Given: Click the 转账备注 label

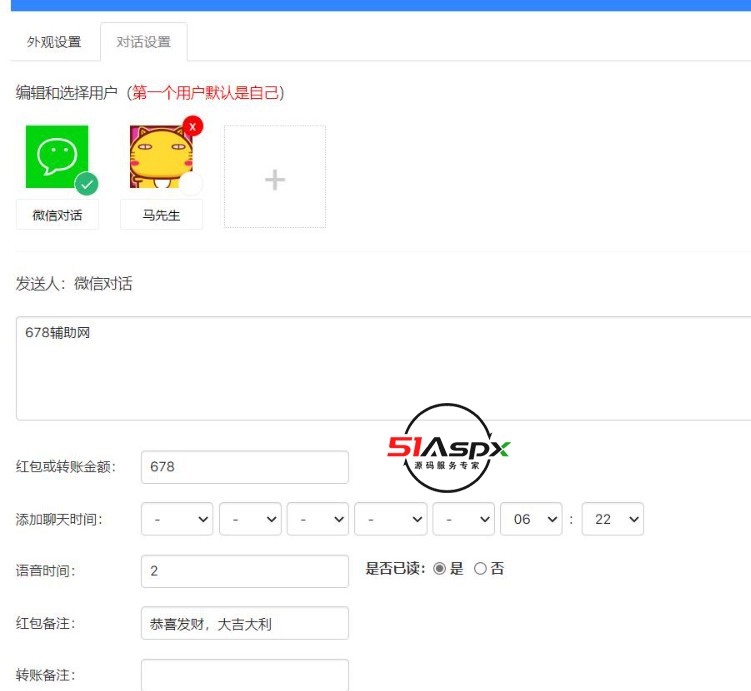Looking at the screenshot, I should pyautogui.click(x=46, y=675).
